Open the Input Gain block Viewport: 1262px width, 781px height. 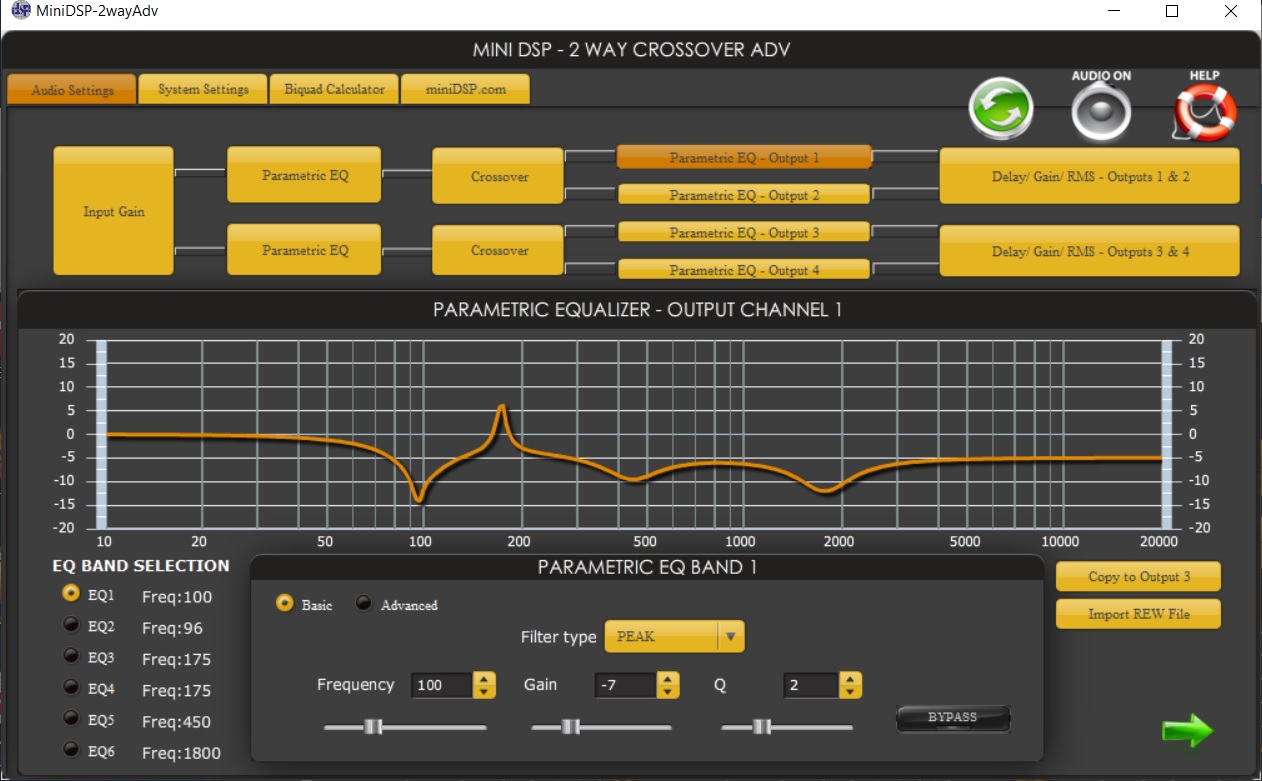tap(113, 211)
